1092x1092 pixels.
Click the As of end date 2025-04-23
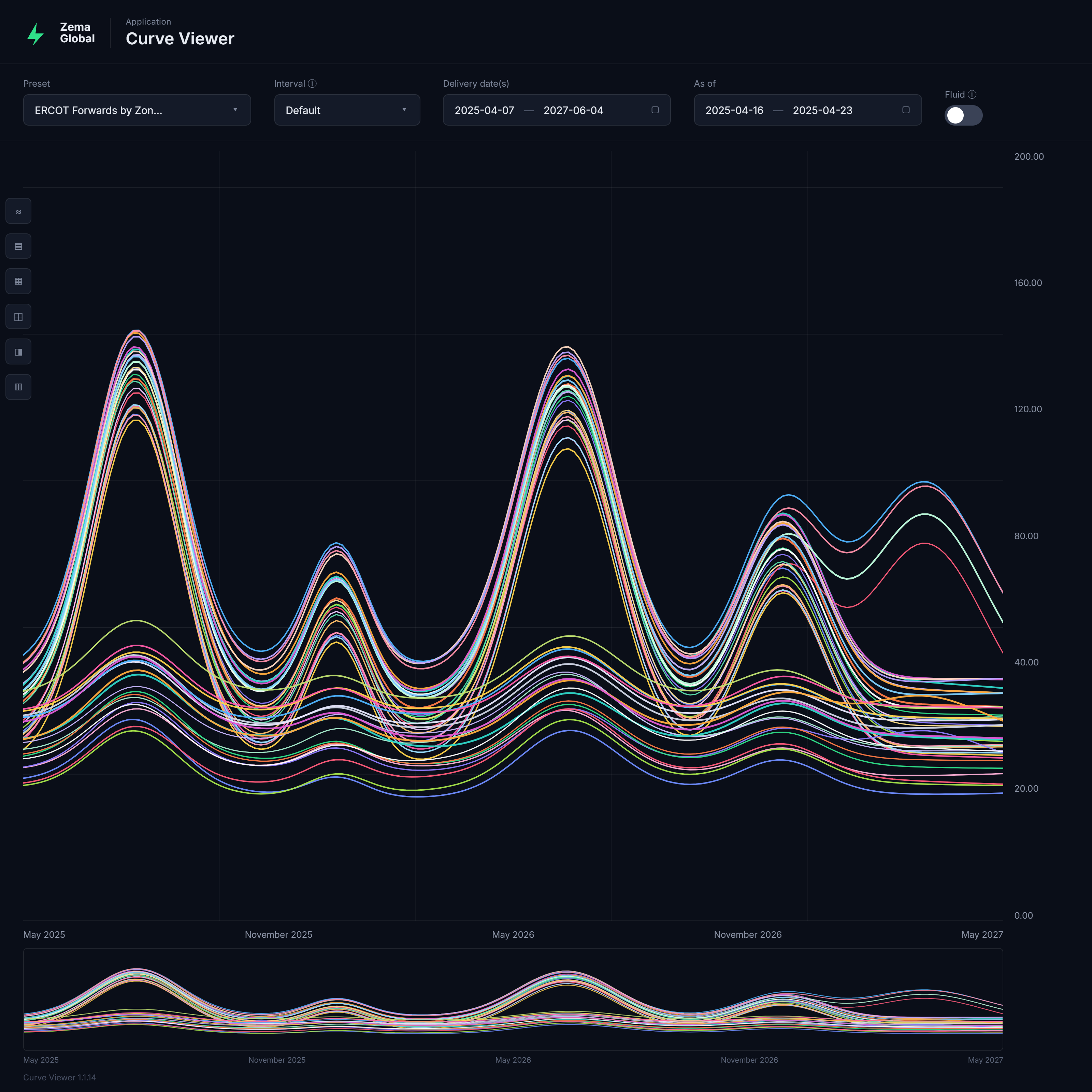[822, 110]
